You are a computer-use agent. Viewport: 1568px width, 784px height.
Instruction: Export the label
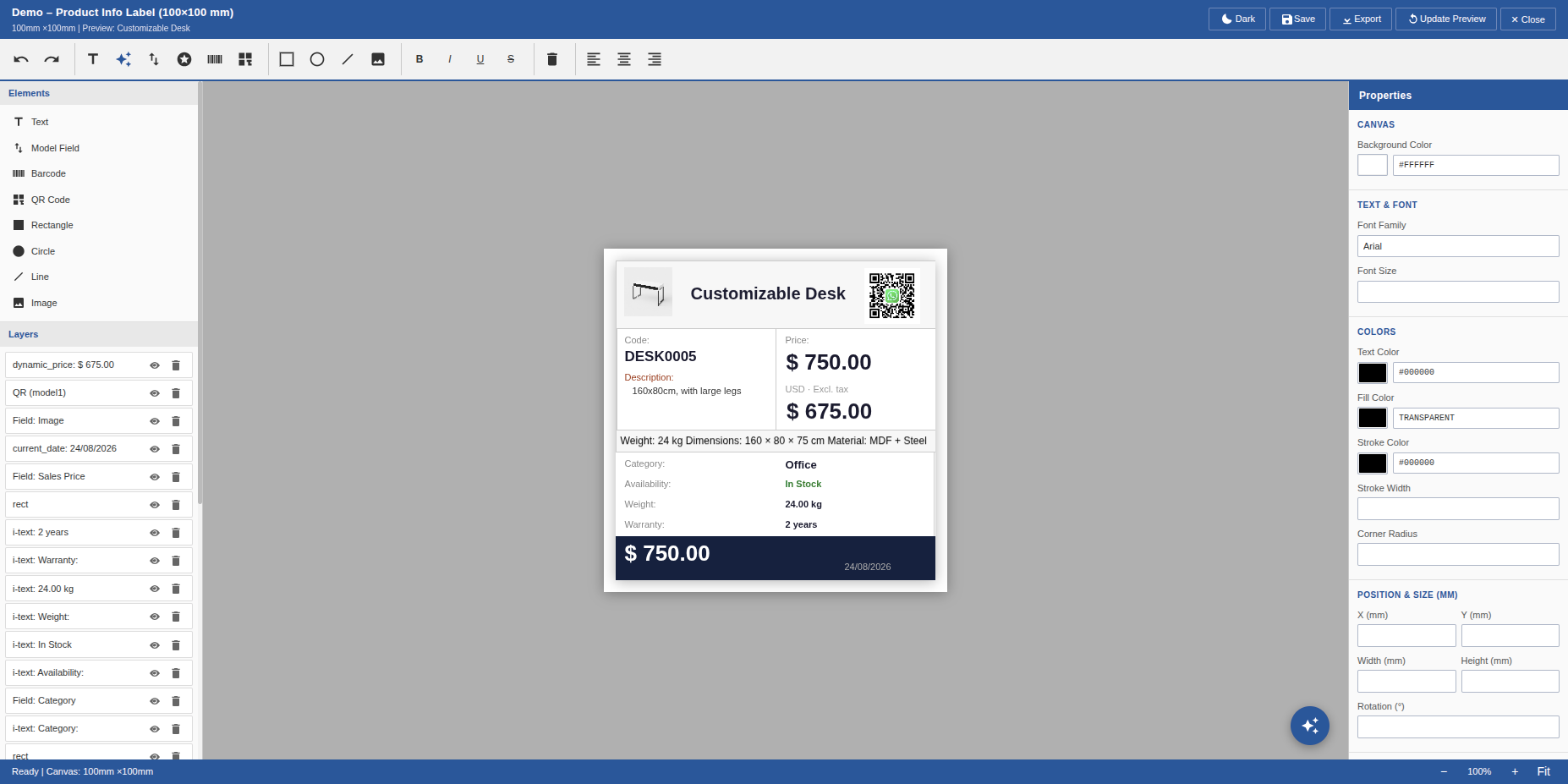(x=1361, y=19)
